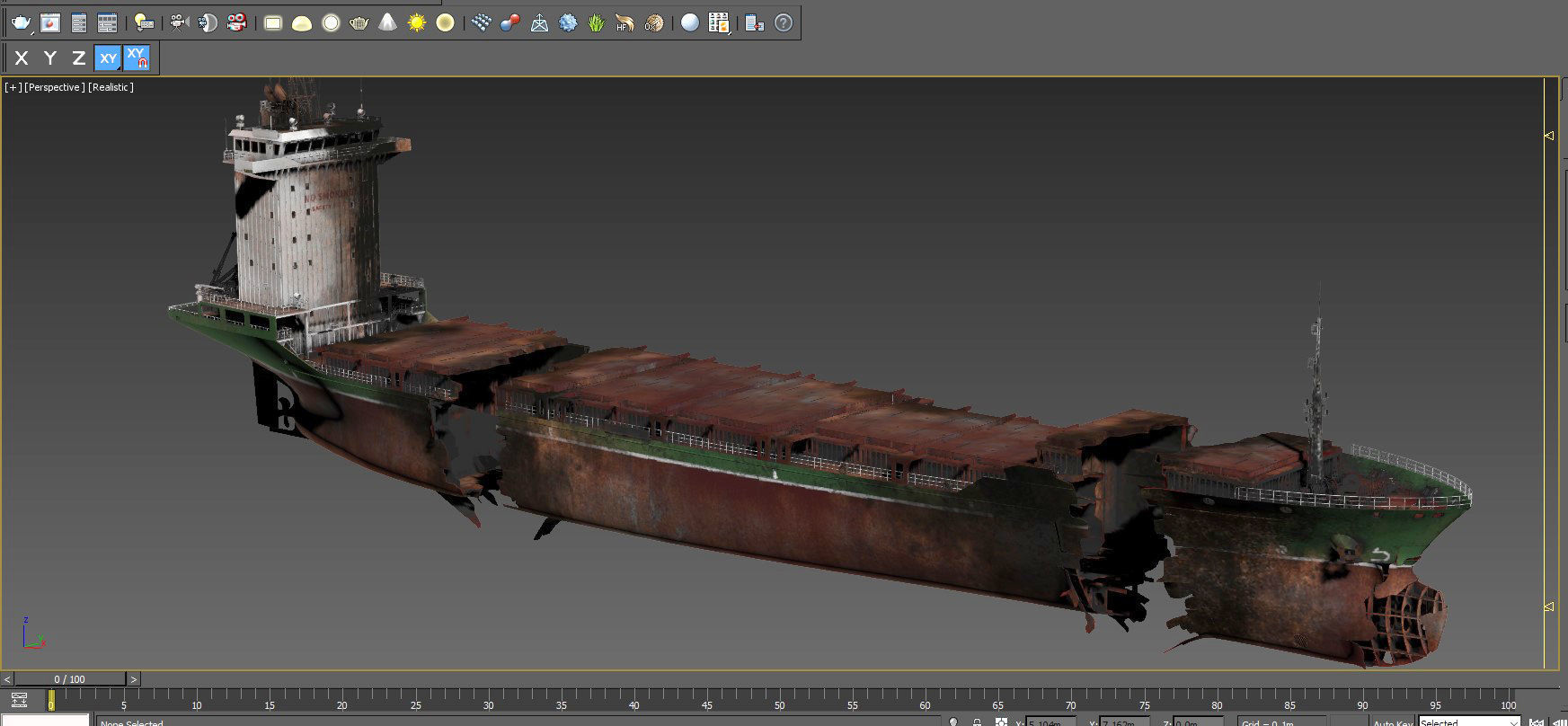The image size is (1568, 726).
Task: Open the help question mark icon
Action: (784, 23)
